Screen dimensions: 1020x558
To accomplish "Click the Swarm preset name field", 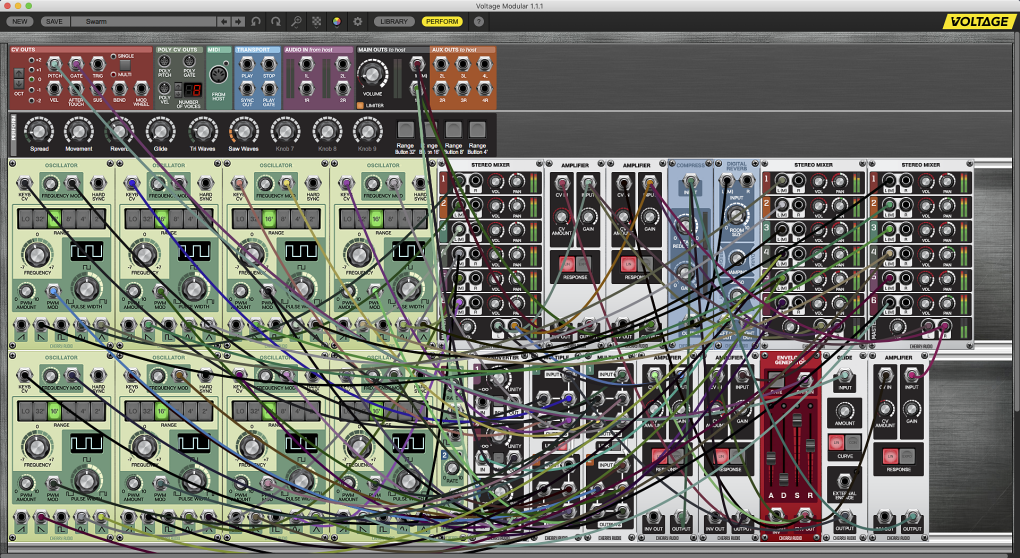I will coord(143,21).
